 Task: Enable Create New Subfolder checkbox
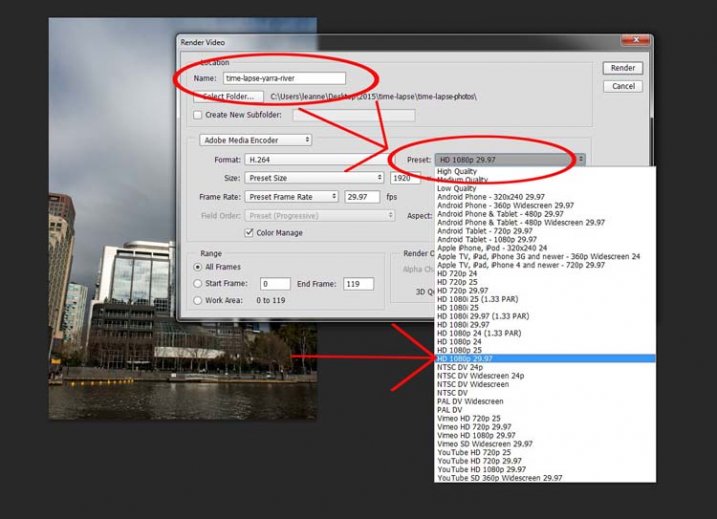[197, 115]
